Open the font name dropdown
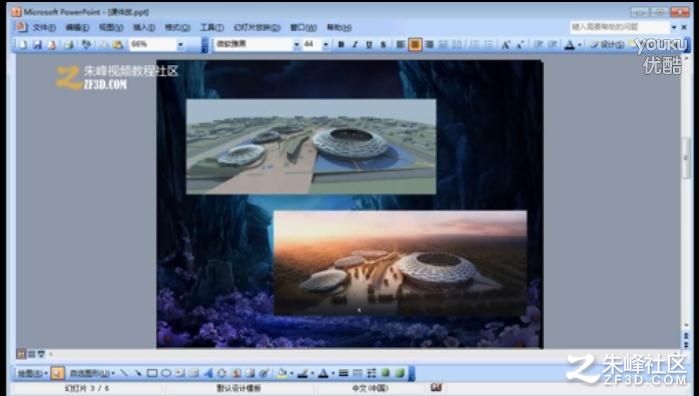Screen dimensions: 699x396 pyautogui.click(x=296, y=45)
